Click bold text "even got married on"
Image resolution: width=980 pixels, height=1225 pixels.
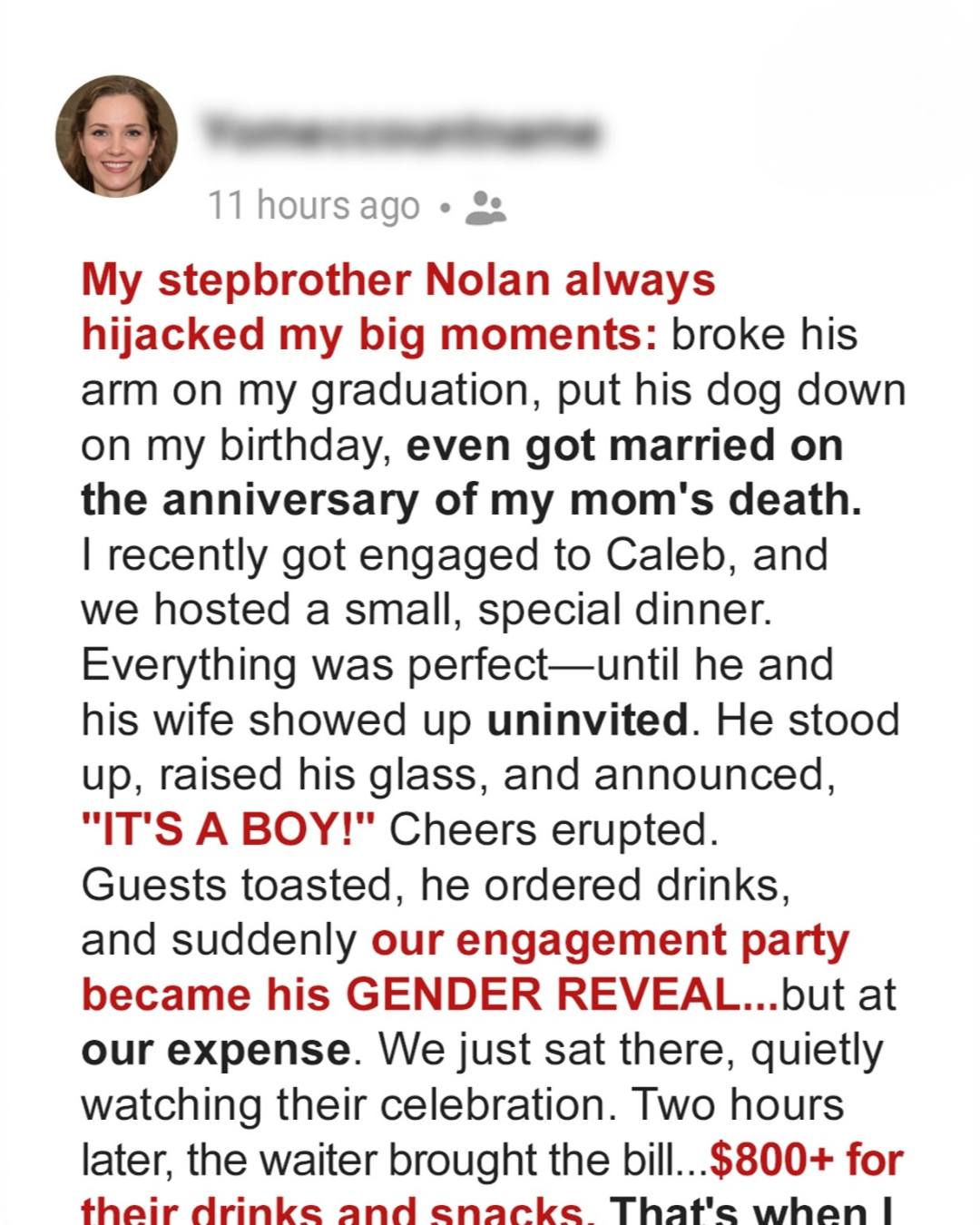click(625, 446)
